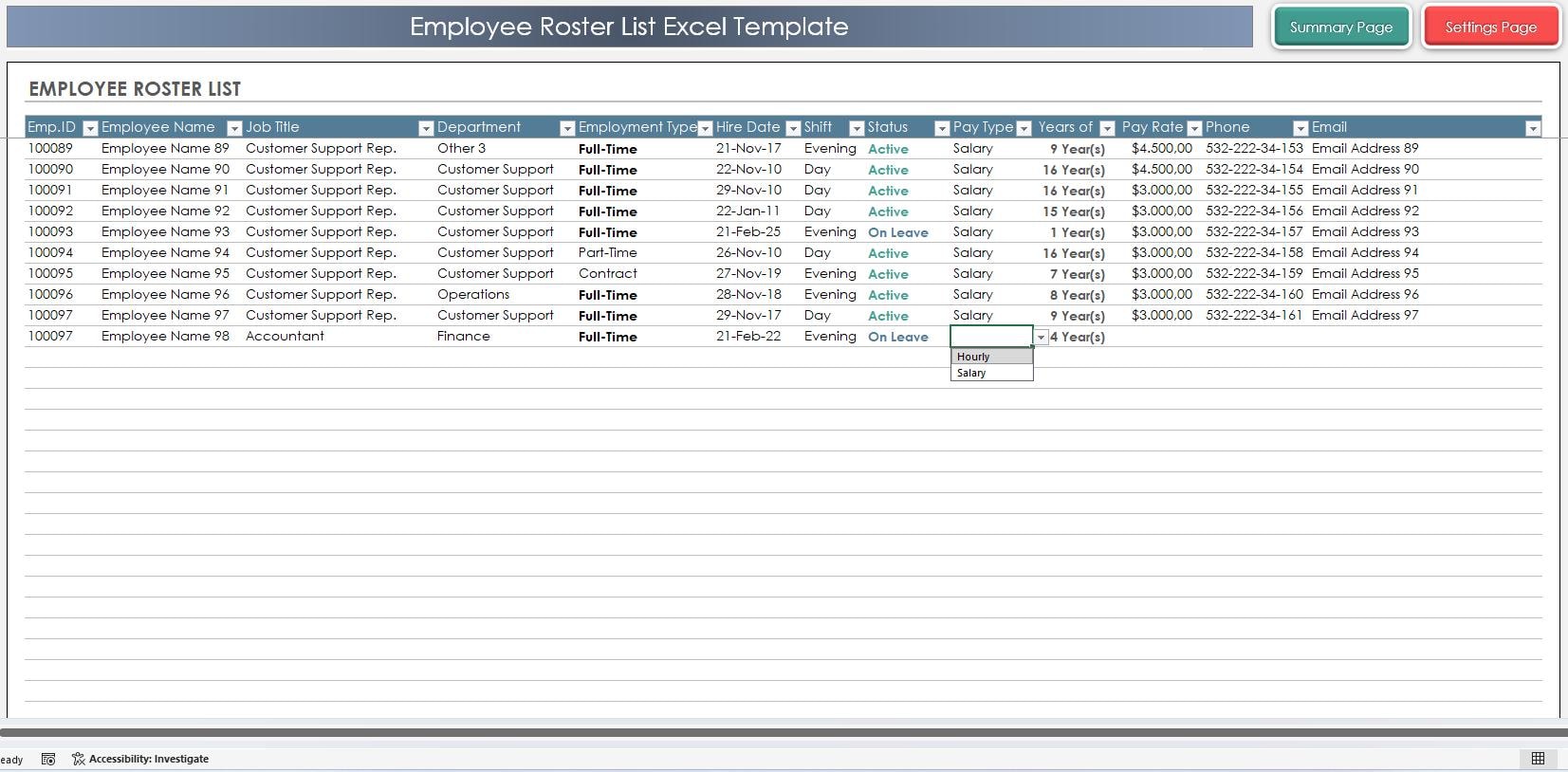Open the Phone column filter dropdown
Screen dimensions: 1568x772
(x=1301, y=128)
